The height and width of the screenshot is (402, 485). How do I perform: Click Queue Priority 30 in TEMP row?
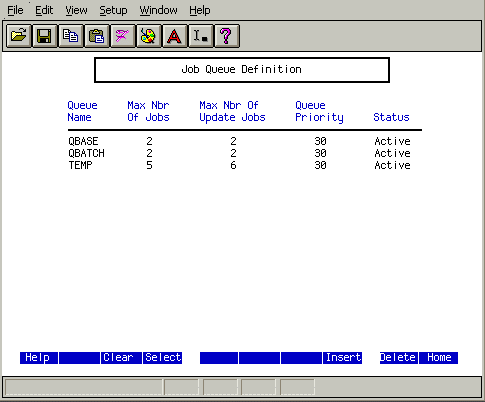(x=320, y=165)
